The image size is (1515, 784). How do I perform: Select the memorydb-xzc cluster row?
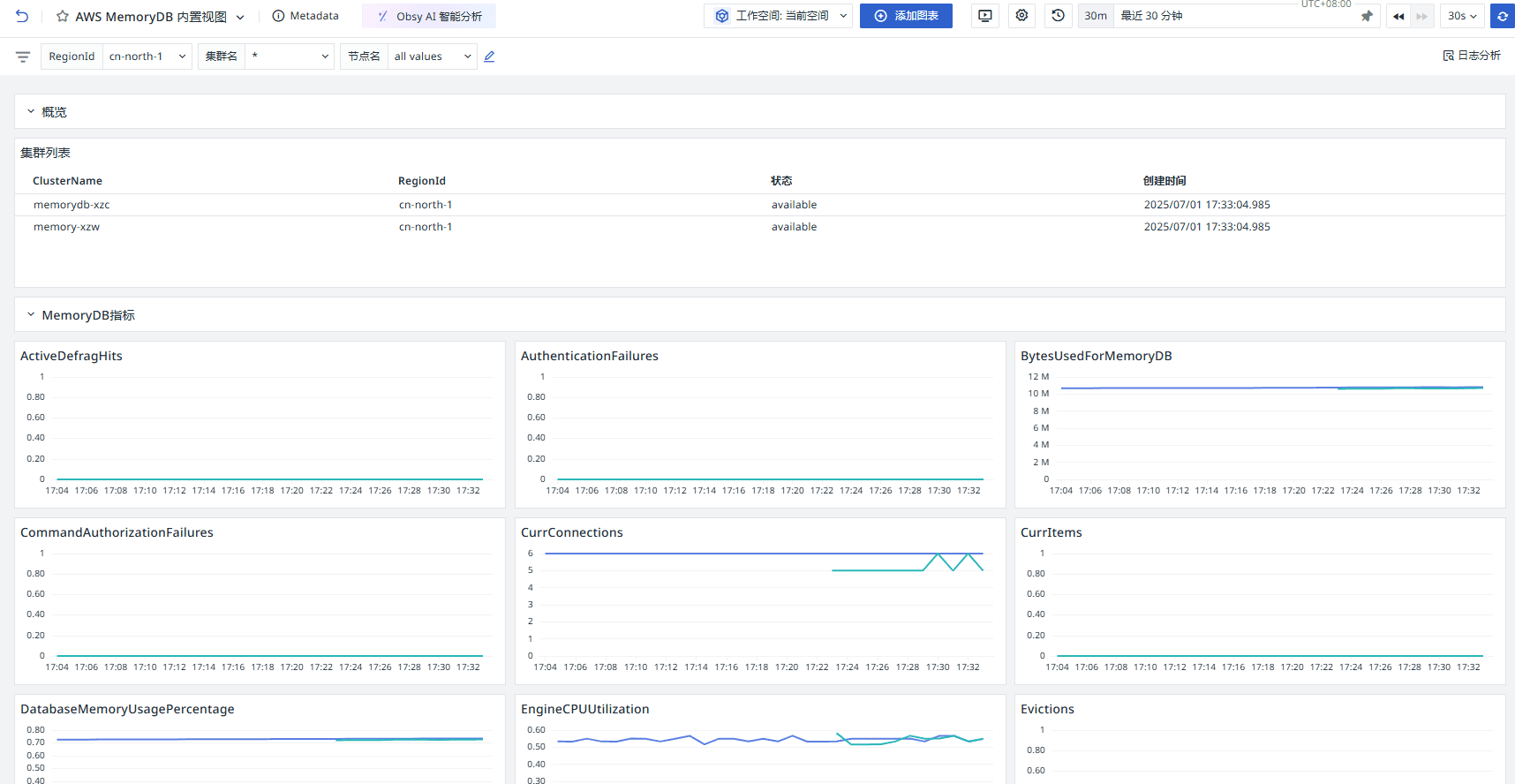tap(760, 205)
